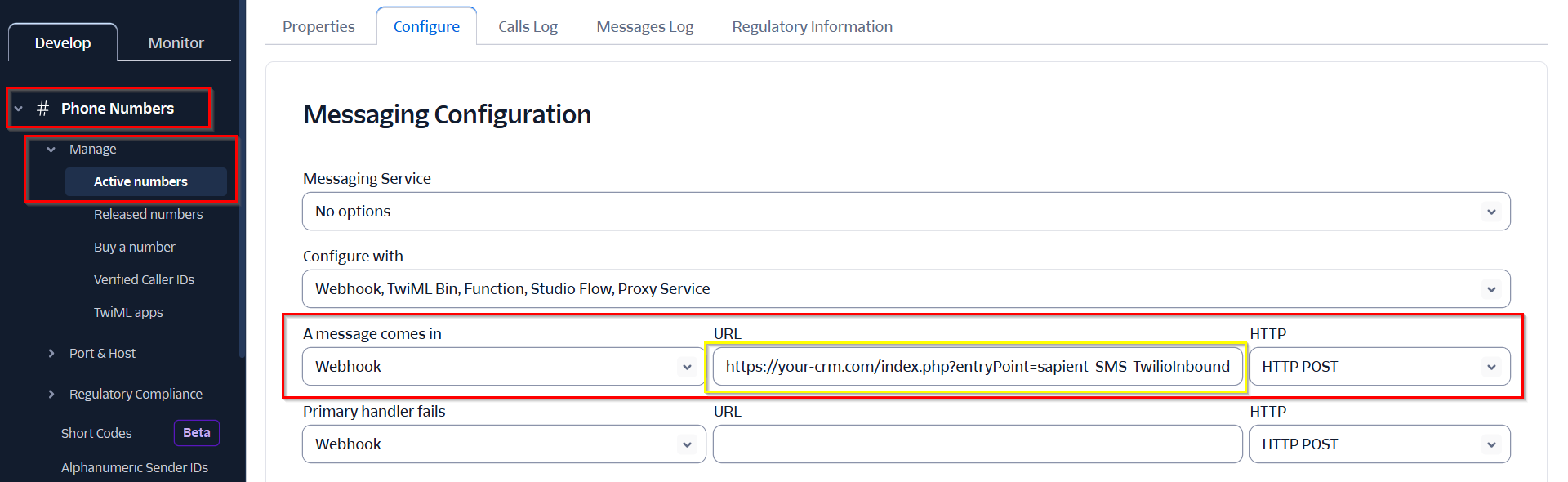Open Short Codes in the sidebar
This screenshot has width=1568, height=482.
pyautogui.click(x=96, y=433)
